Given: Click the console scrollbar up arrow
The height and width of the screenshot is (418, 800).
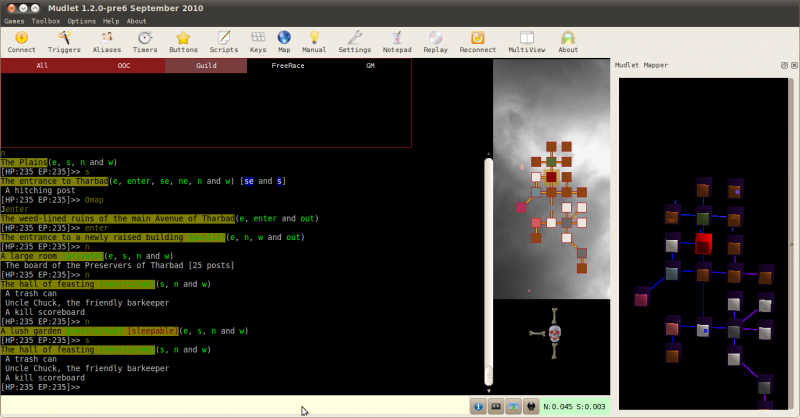Looking at the screenshot, I should point(488,154).
